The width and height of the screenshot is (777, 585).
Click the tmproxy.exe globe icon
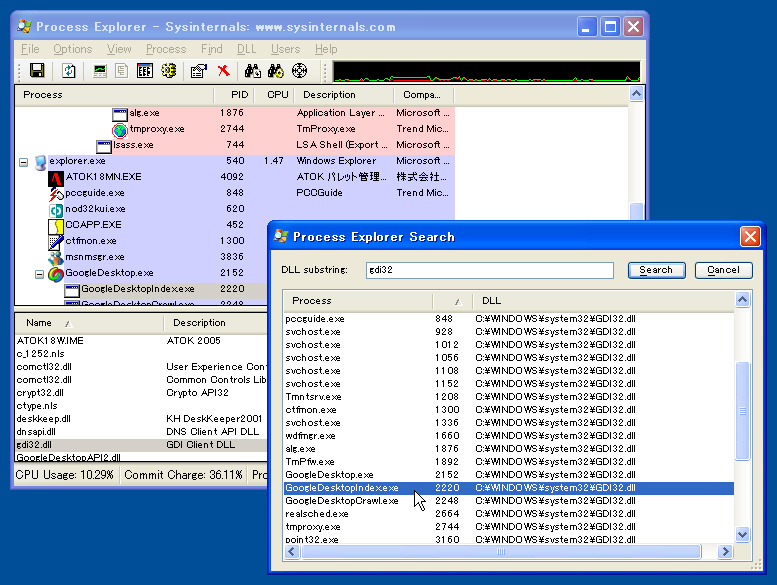[120, 130]
